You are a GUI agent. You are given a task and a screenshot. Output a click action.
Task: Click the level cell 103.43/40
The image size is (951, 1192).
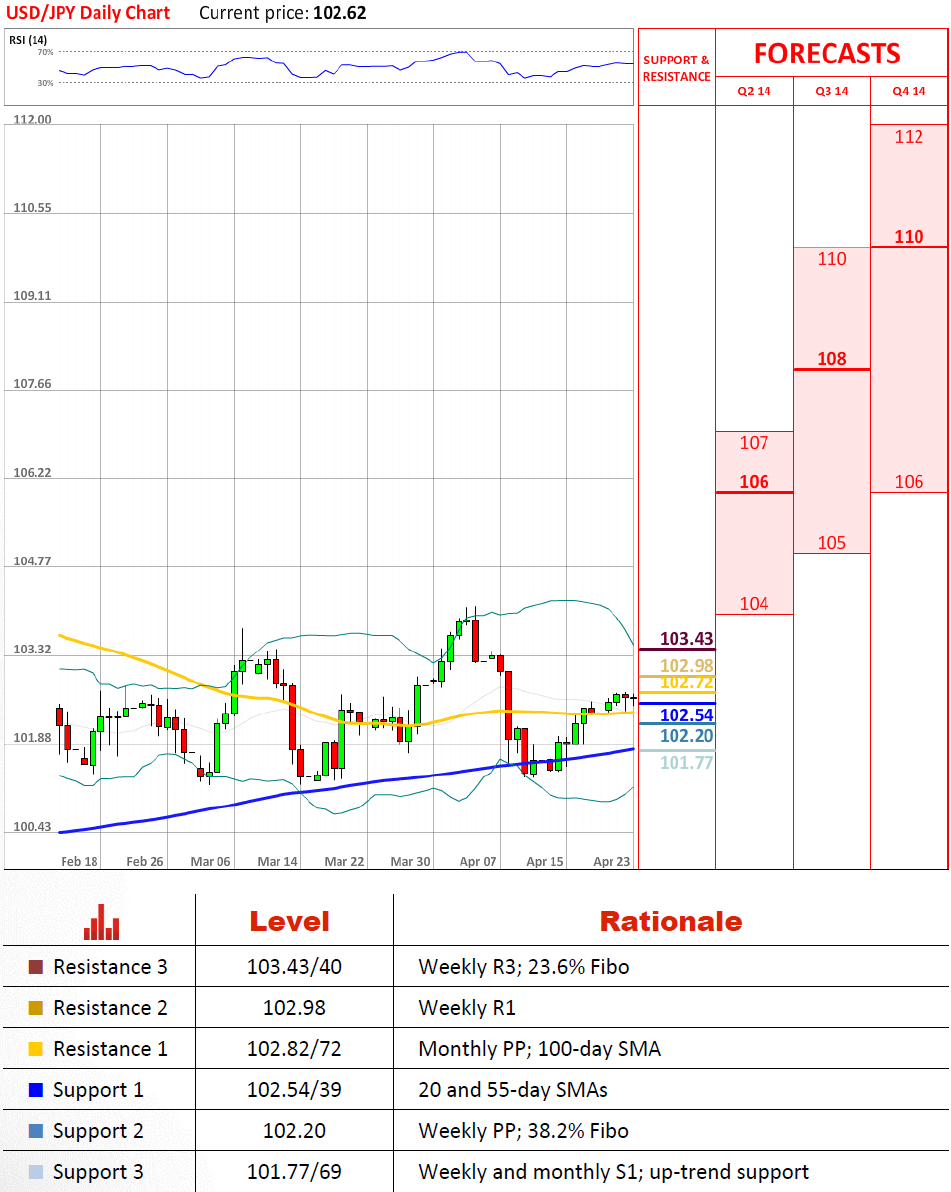[x=294, y=967]
